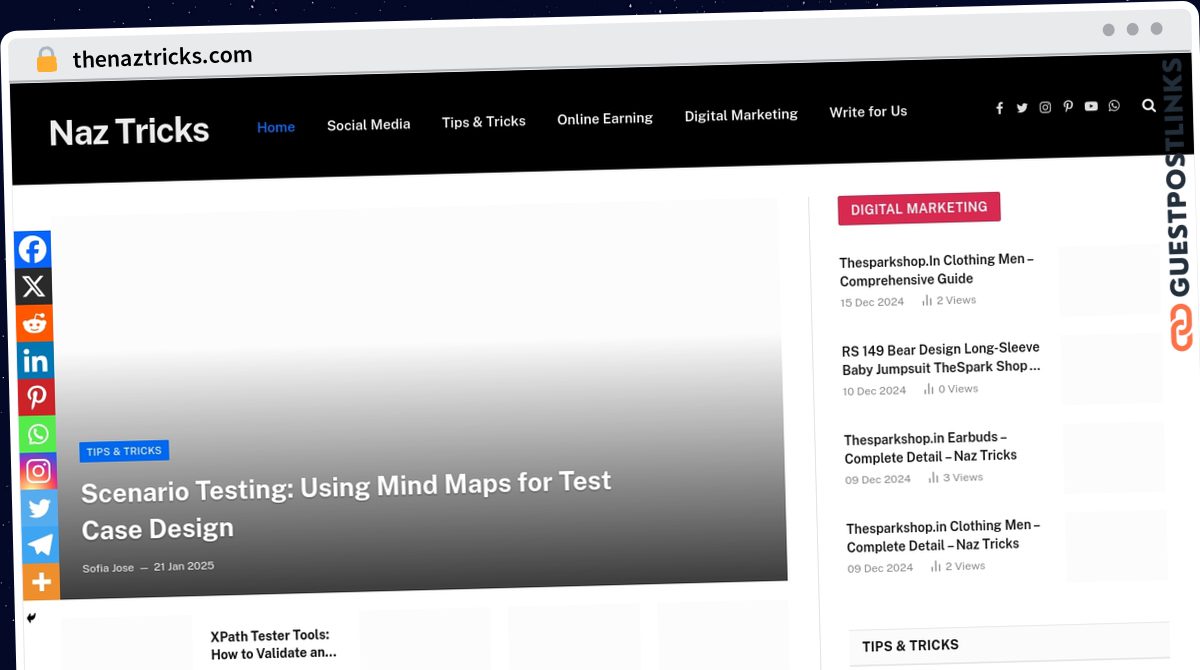The width and height of the screenshot is (1200, 670).
Task: Share via Instagram sidebar icon
Action: 39,471
